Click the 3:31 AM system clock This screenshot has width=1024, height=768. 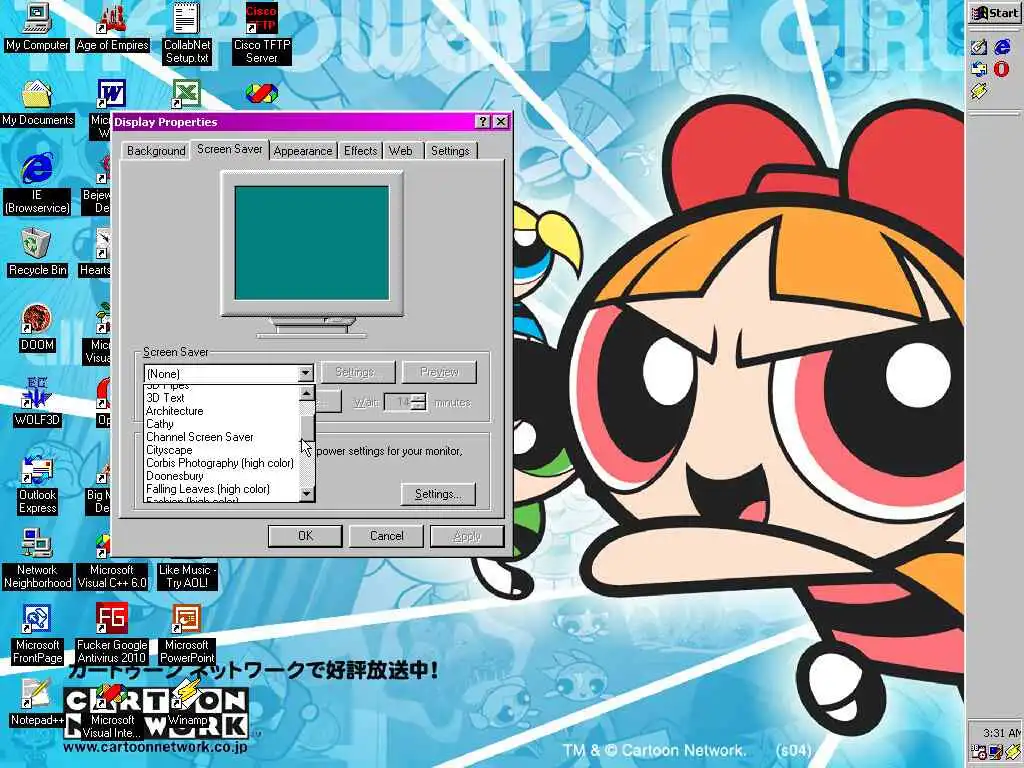(x=1002, y=733)
